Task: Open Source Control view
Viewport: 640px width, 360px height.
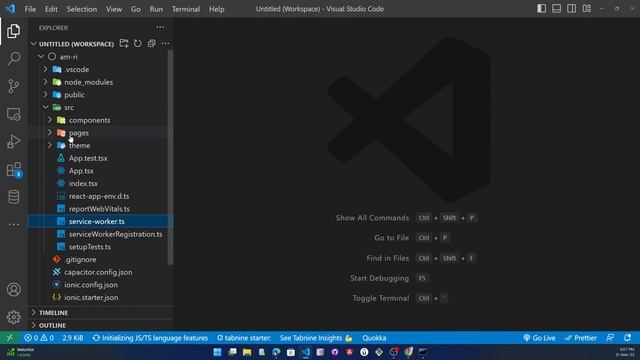Action: click(x=13, y=86)
